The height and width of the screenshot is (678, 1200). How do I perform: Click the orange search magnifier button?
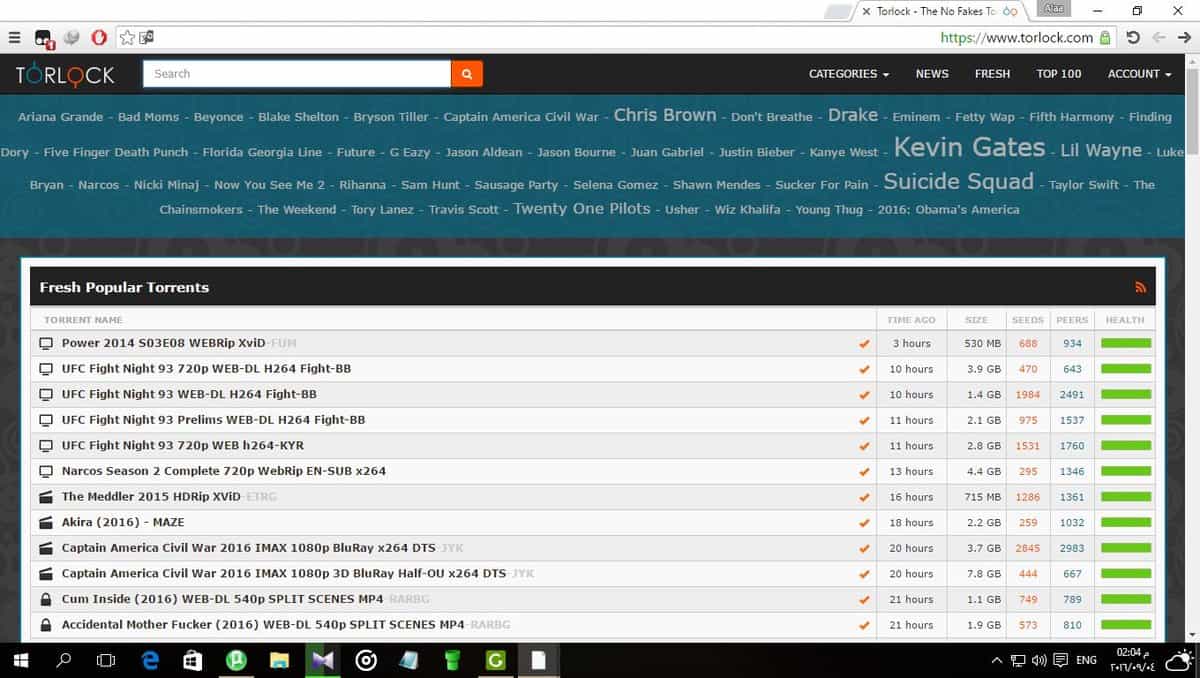coord(467,74)
